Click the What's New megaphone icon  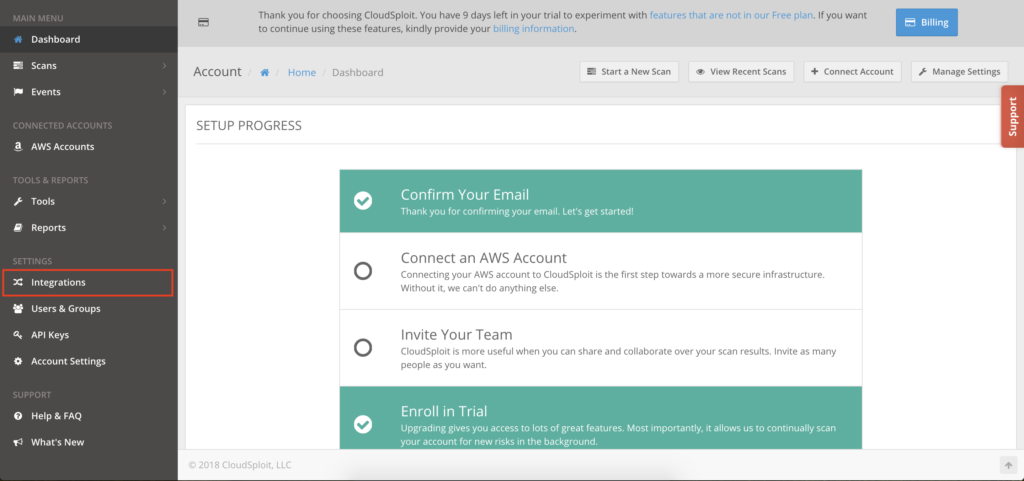click(19, 442)
